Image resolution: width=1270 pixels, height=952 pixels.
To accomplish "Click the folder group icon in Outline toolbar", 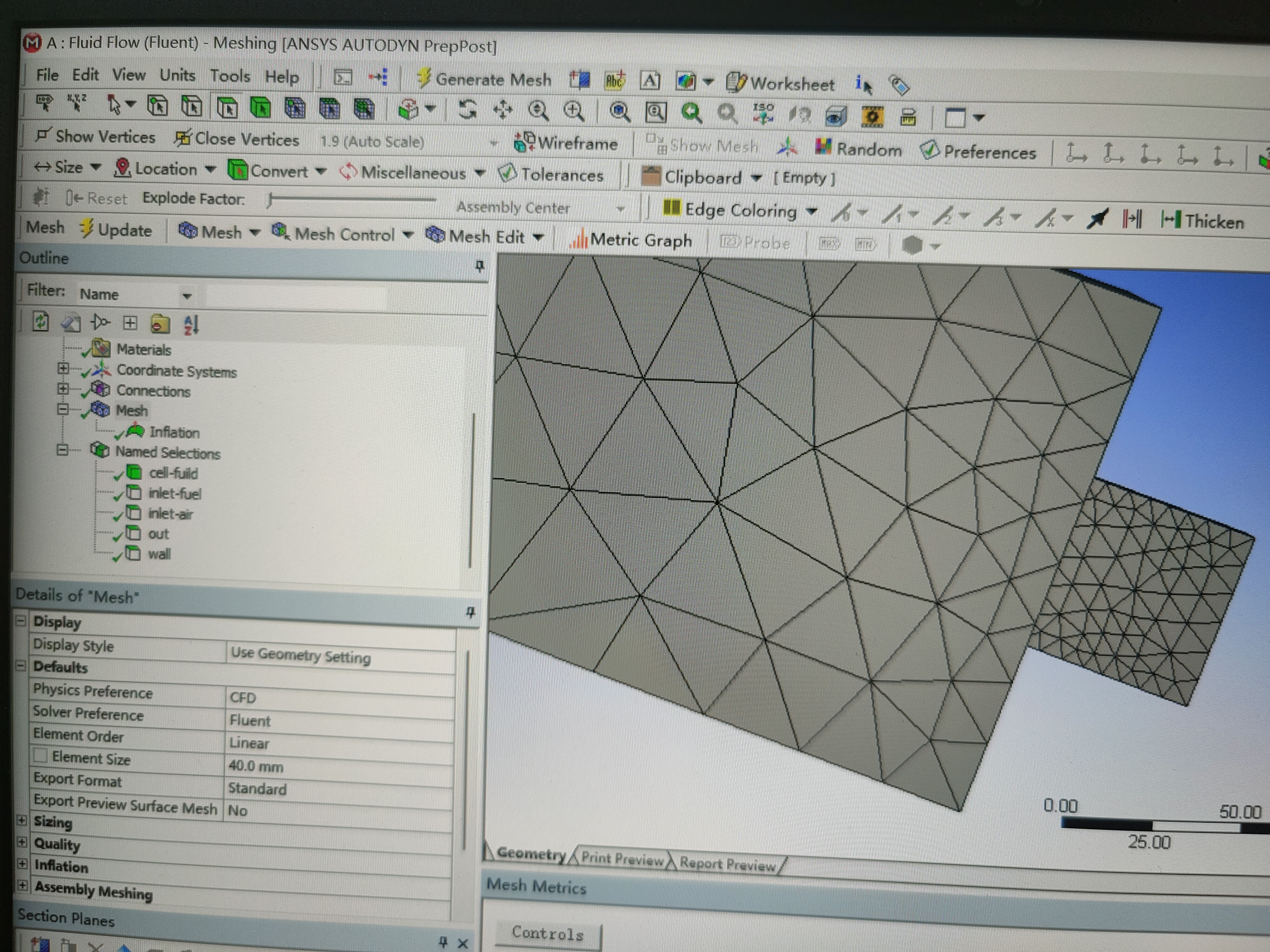I will click(160, 324).
